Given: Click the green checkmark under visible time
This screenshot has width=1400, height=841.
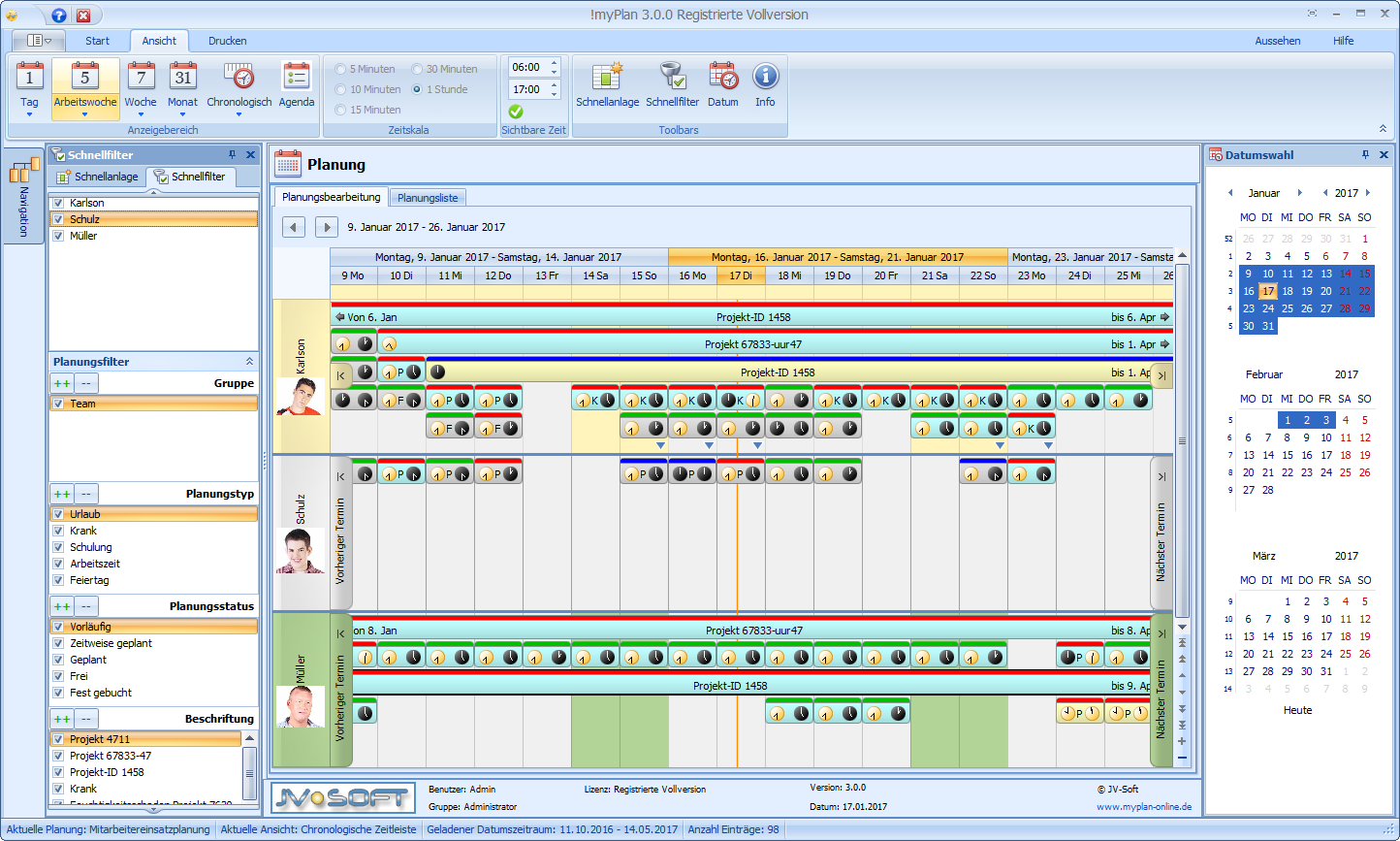Looking at the screenshot, I should click(516, 112).
